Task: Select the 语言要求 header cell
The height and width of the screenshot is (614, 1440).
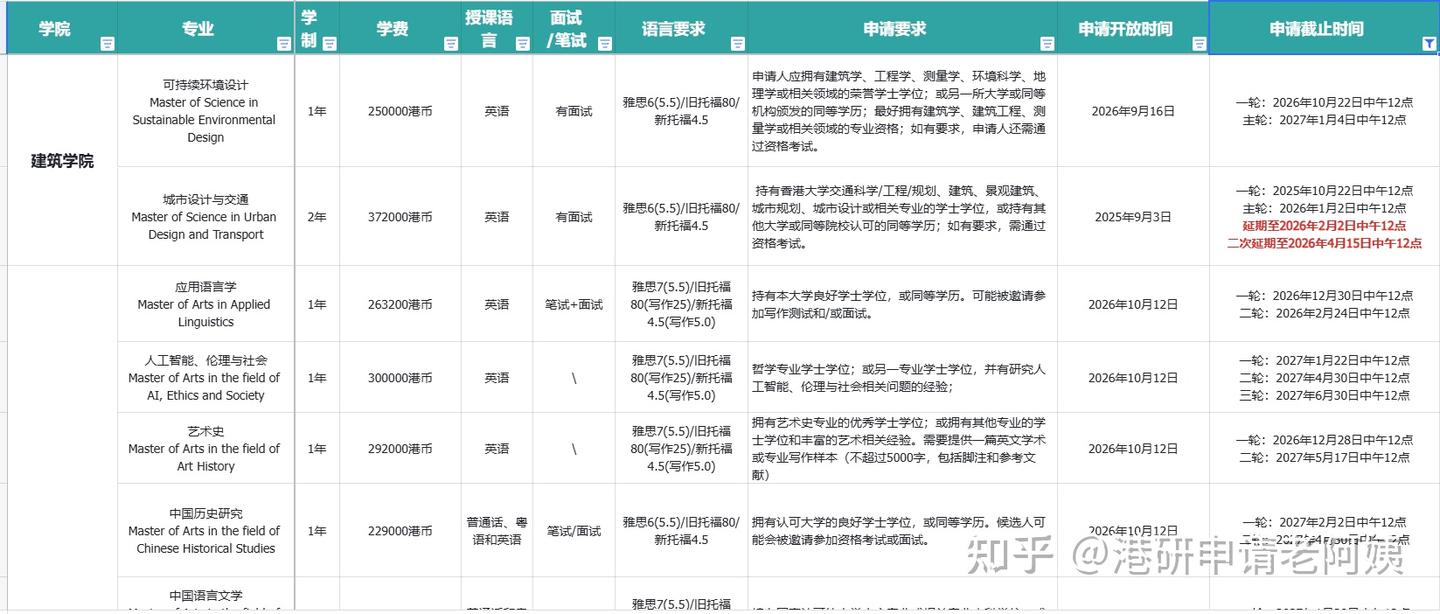Action: click(681, 28)
